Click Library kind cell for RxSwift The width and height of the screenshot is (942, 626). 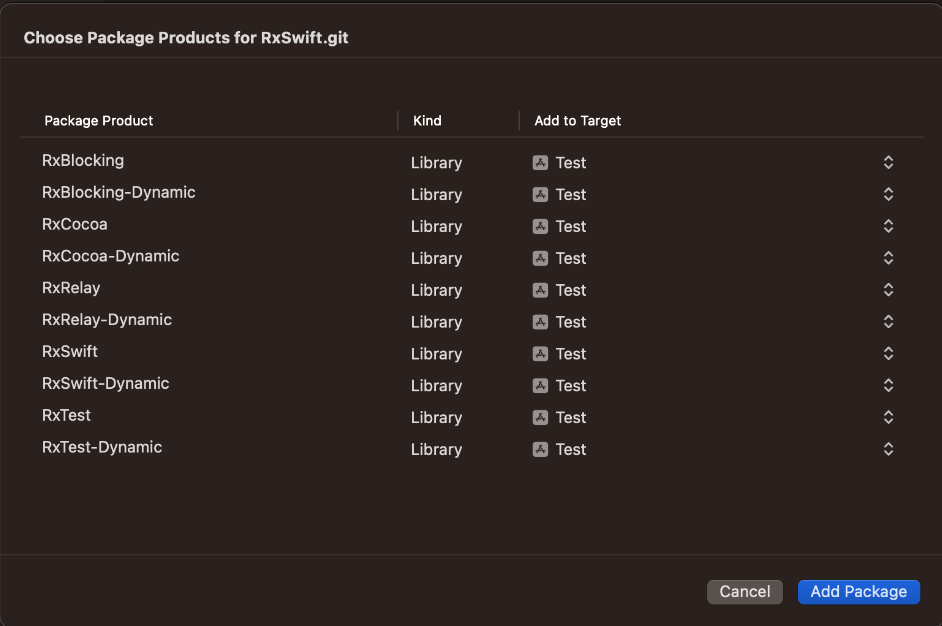436,354
